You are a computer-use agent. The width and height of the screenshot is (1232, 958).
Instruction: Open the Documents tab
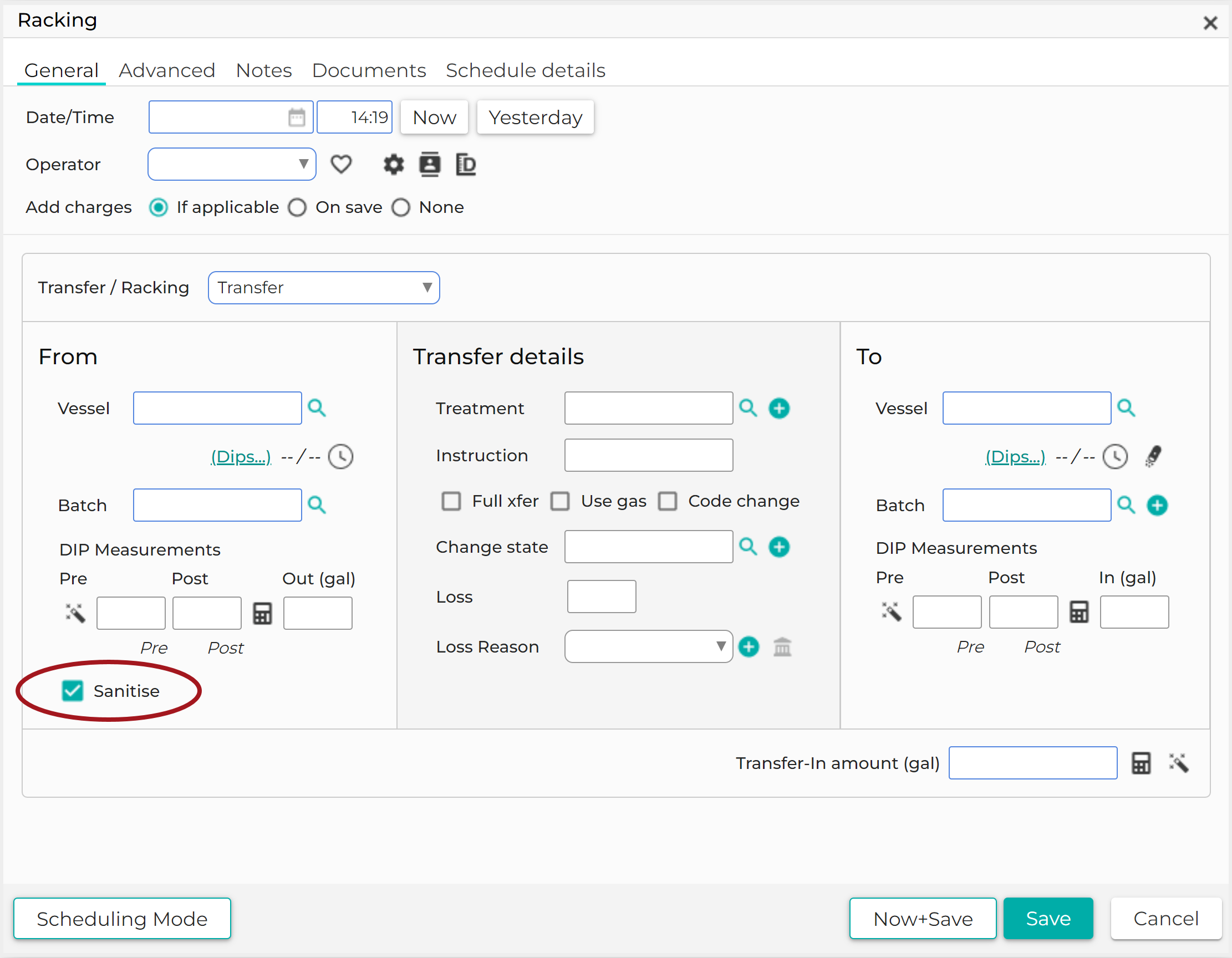(369, 70)
